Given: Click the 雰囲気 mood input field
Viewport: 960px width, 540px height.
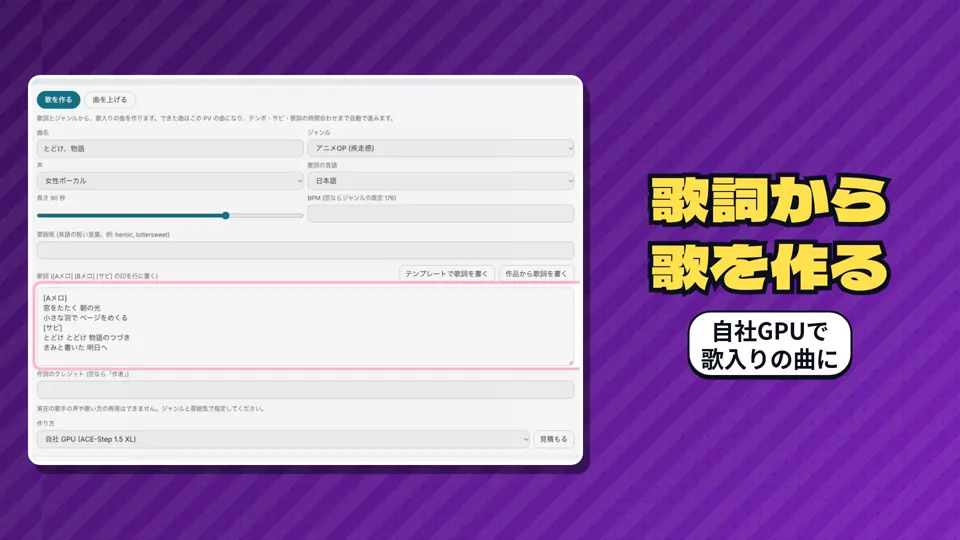Looking at the screenshot, I should pos(306,250).
